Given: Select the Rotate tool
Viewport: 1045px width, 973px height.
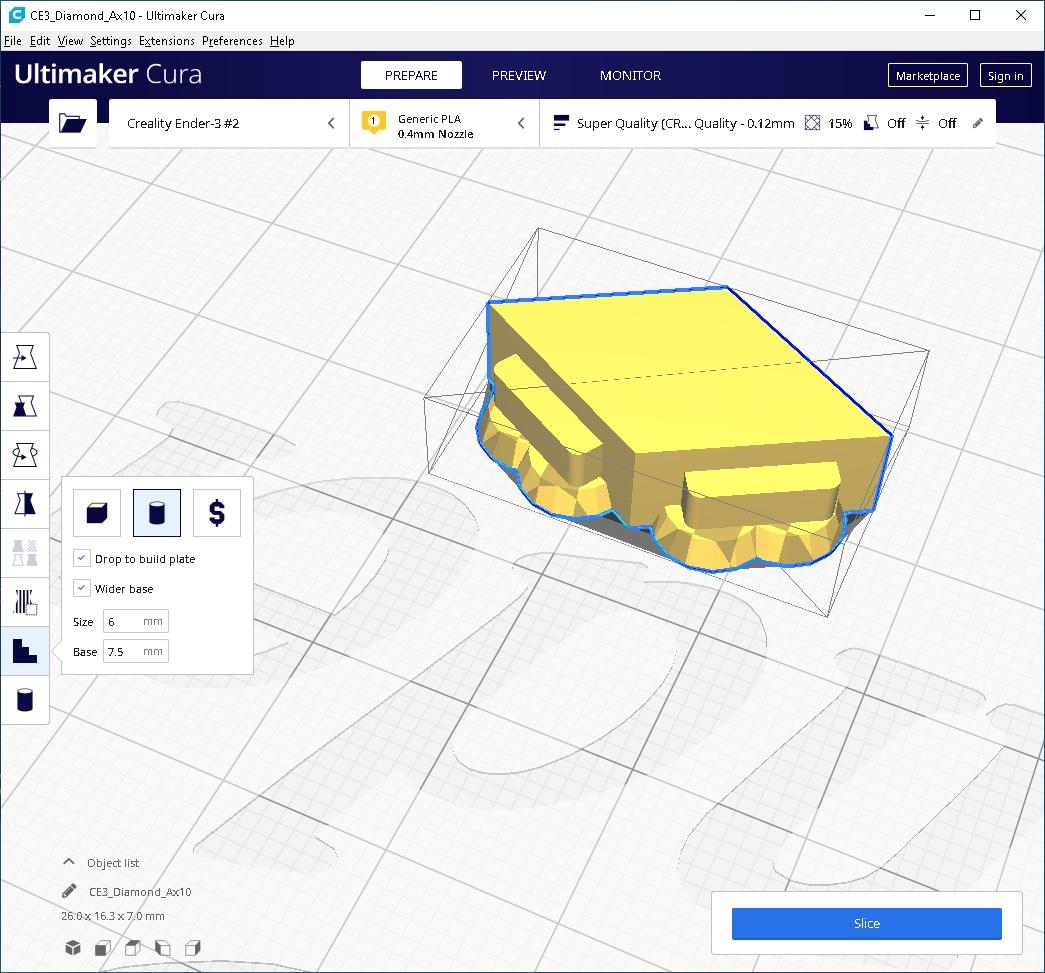Looking at the screenshot, I should pos(25,454).
